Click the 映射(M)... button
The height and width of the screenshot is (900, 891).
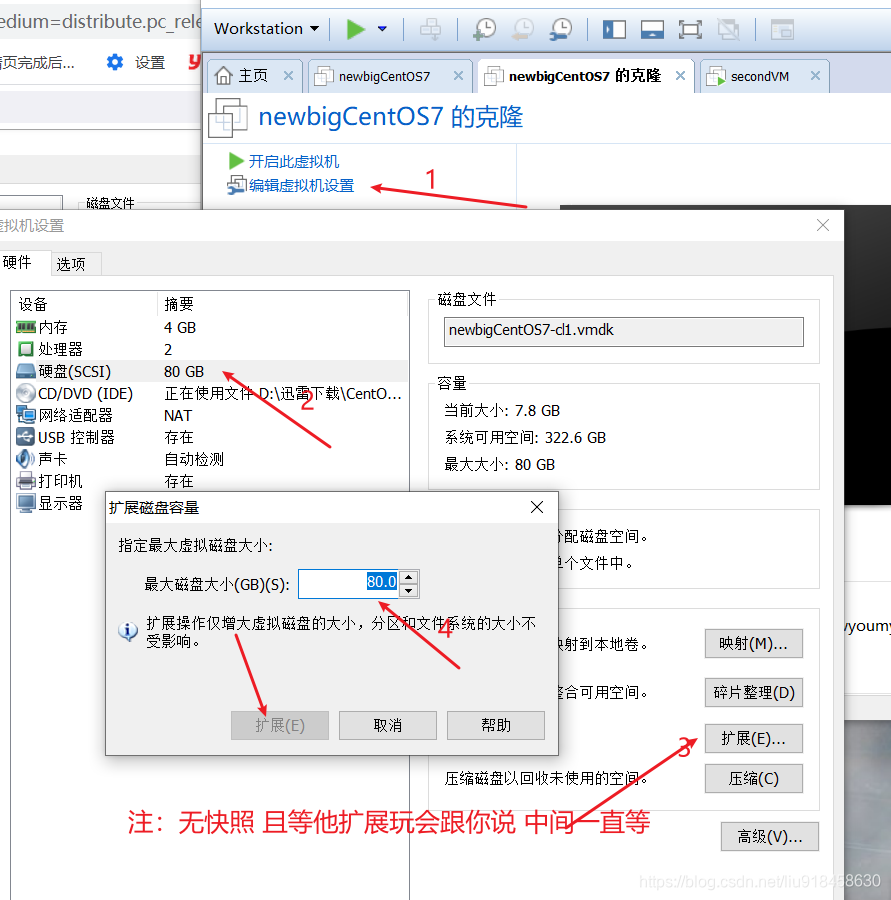[753, 643]
